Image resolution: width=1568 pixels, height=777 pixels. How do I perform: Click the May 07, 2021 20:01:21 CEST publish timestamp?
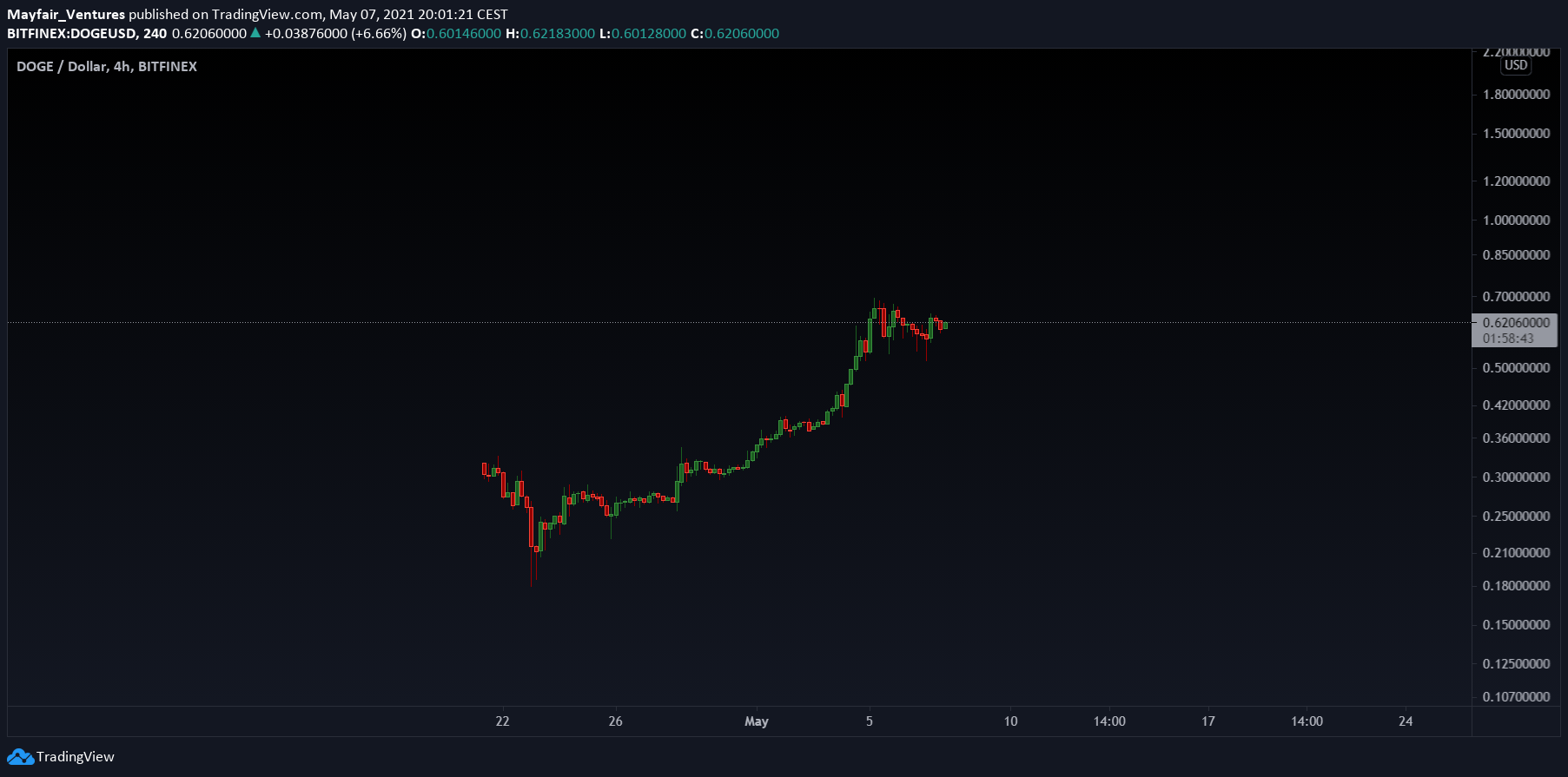point(419,14)
